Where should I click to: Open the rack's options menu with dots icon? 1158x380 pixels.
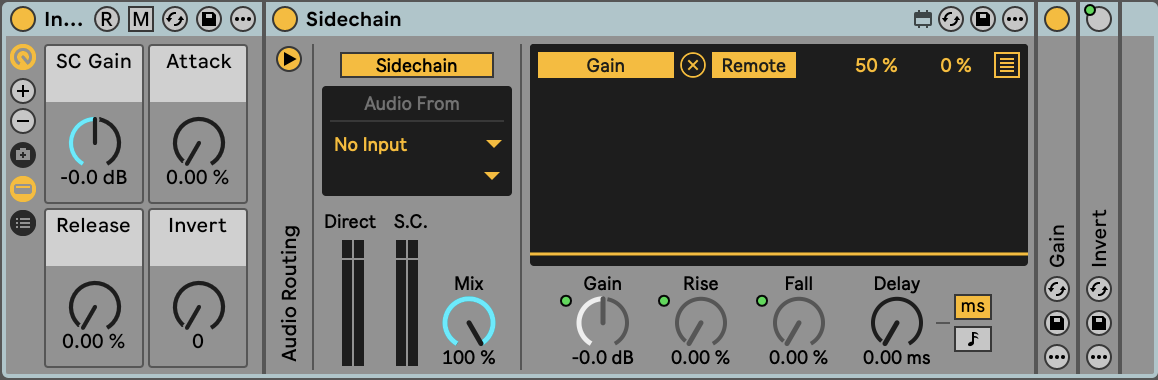243,20
